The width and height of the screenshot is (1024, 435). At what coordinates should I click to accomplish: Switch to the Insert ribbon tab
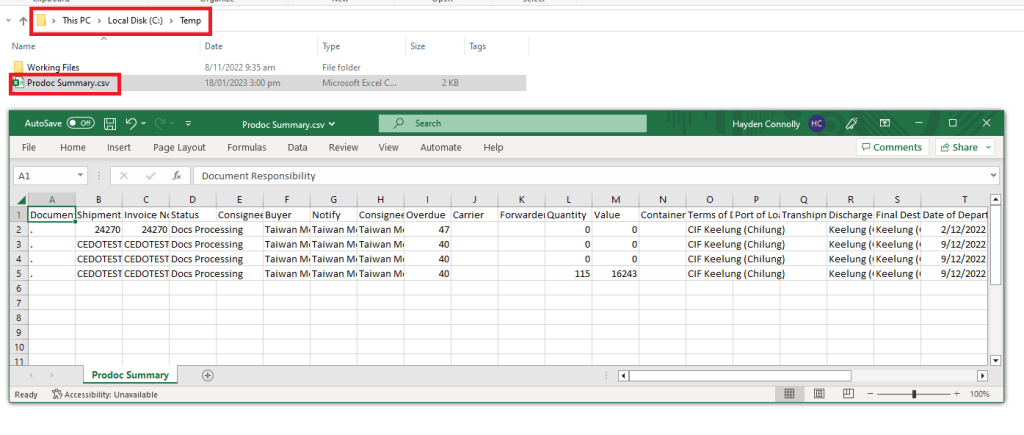point(119,148)
